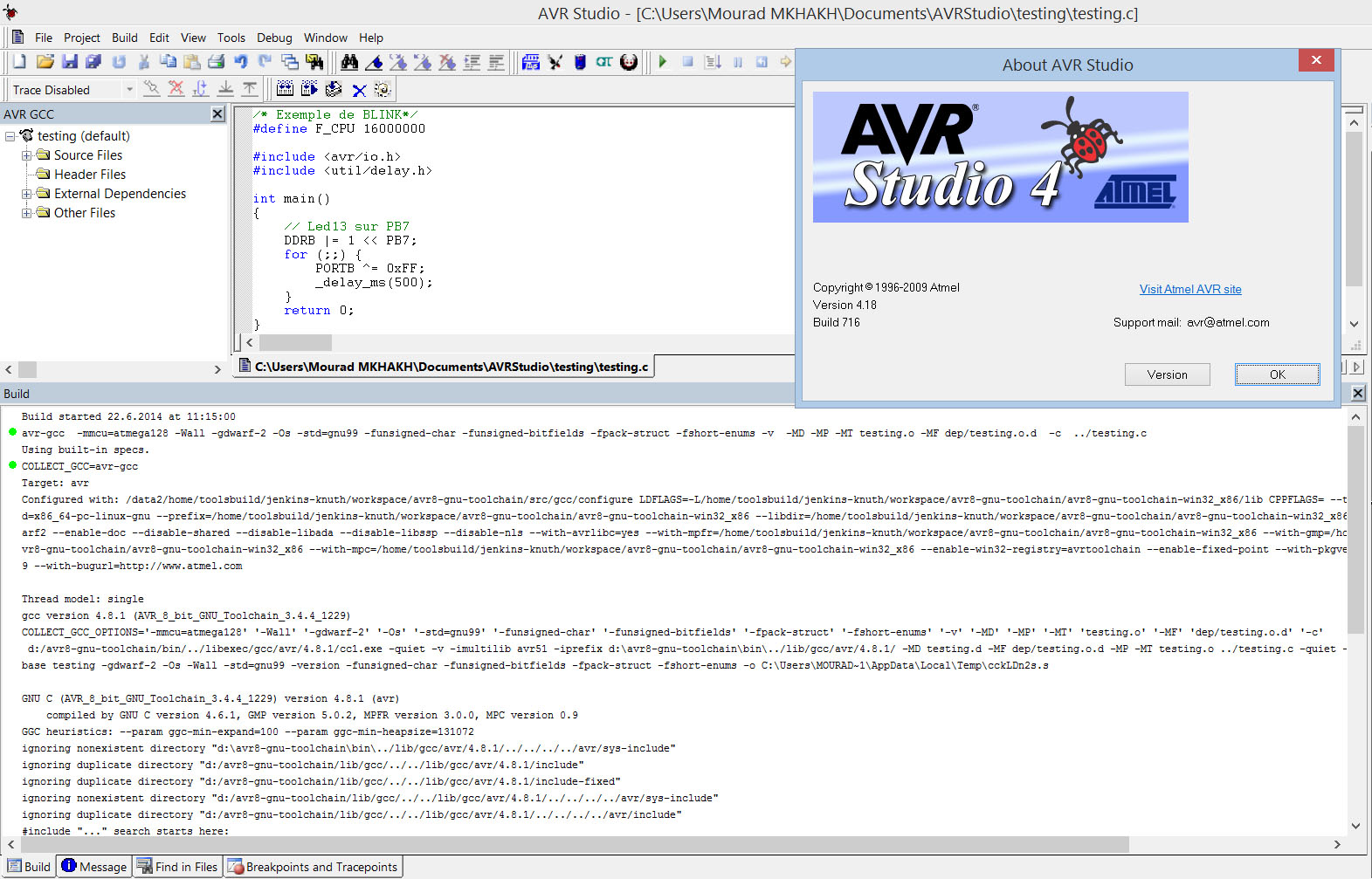Open a file with the folder icon

pos(45,62)
